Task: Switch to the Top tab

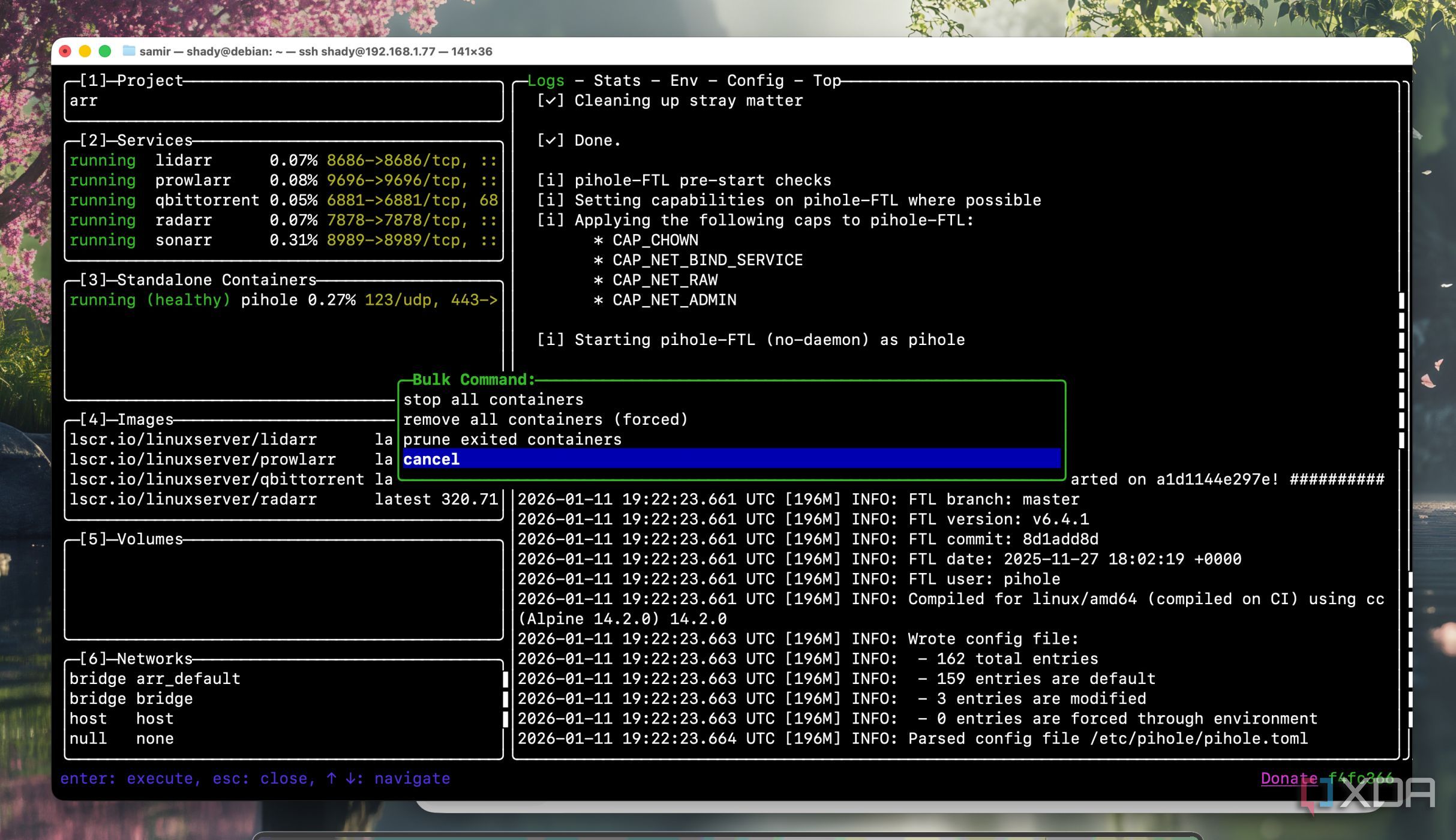Action: [827, 80]
